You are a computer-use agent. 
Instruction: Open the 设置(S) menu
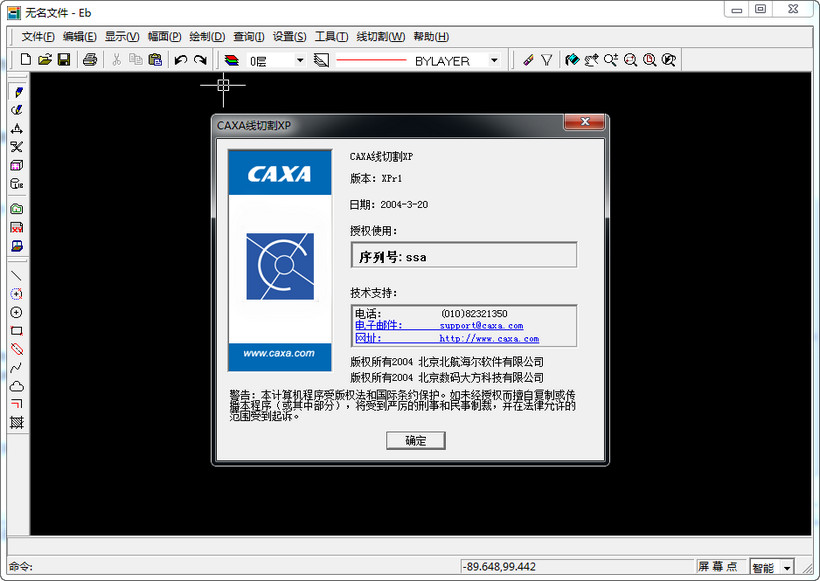[x=289, y=37]
